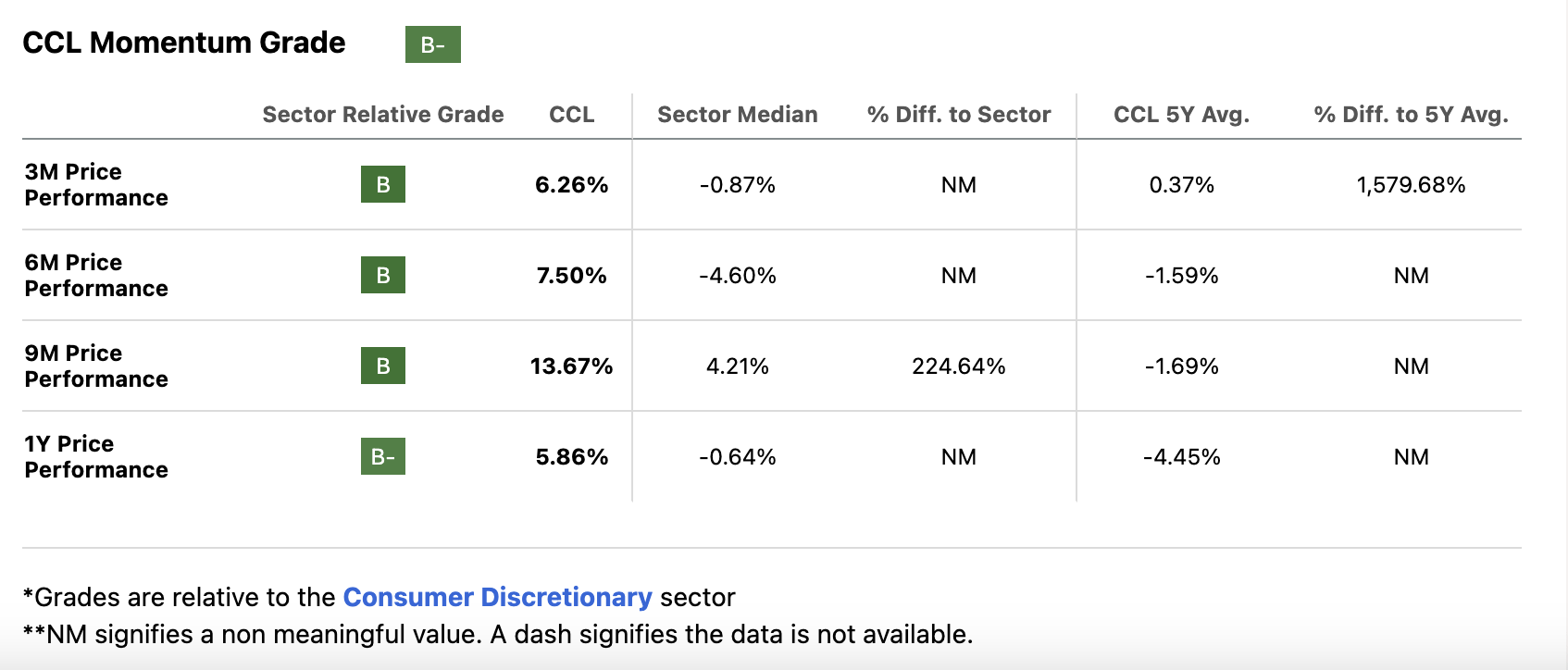The image size is (1568, 670).
Task: Click the 3M Price Performance B grade badge
Action: click(382, 185)
